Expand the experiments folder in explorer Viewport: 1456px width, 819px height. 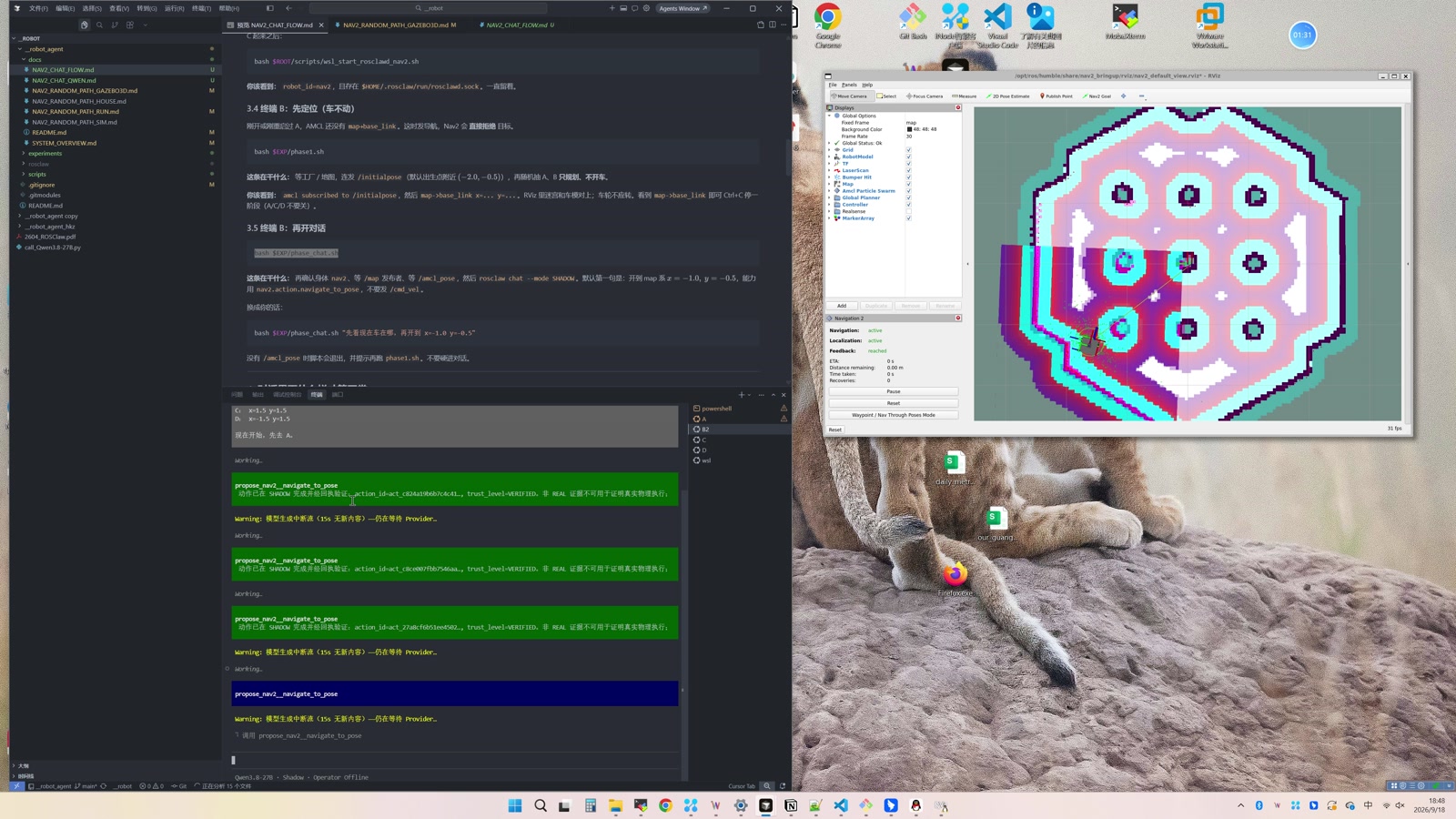(45, 154)
